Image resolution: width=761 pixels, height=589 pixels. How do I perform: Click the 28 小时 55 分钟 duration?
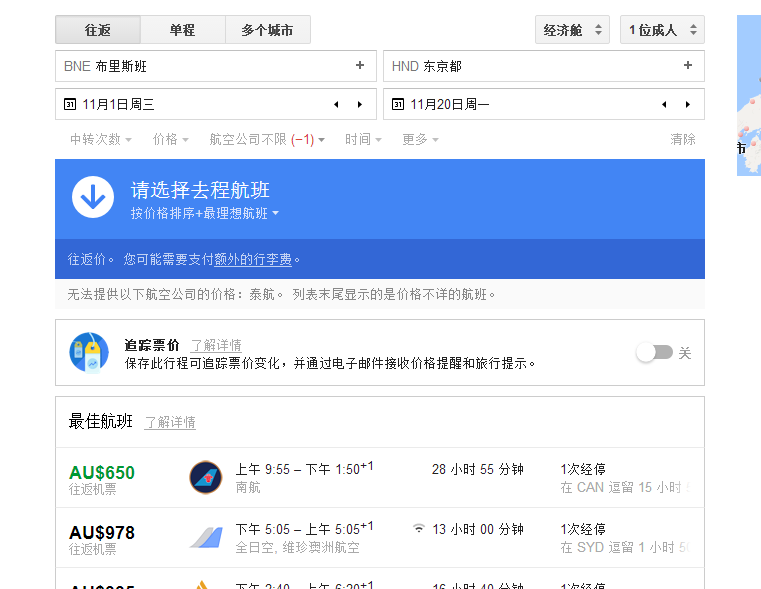coord(478,469)
